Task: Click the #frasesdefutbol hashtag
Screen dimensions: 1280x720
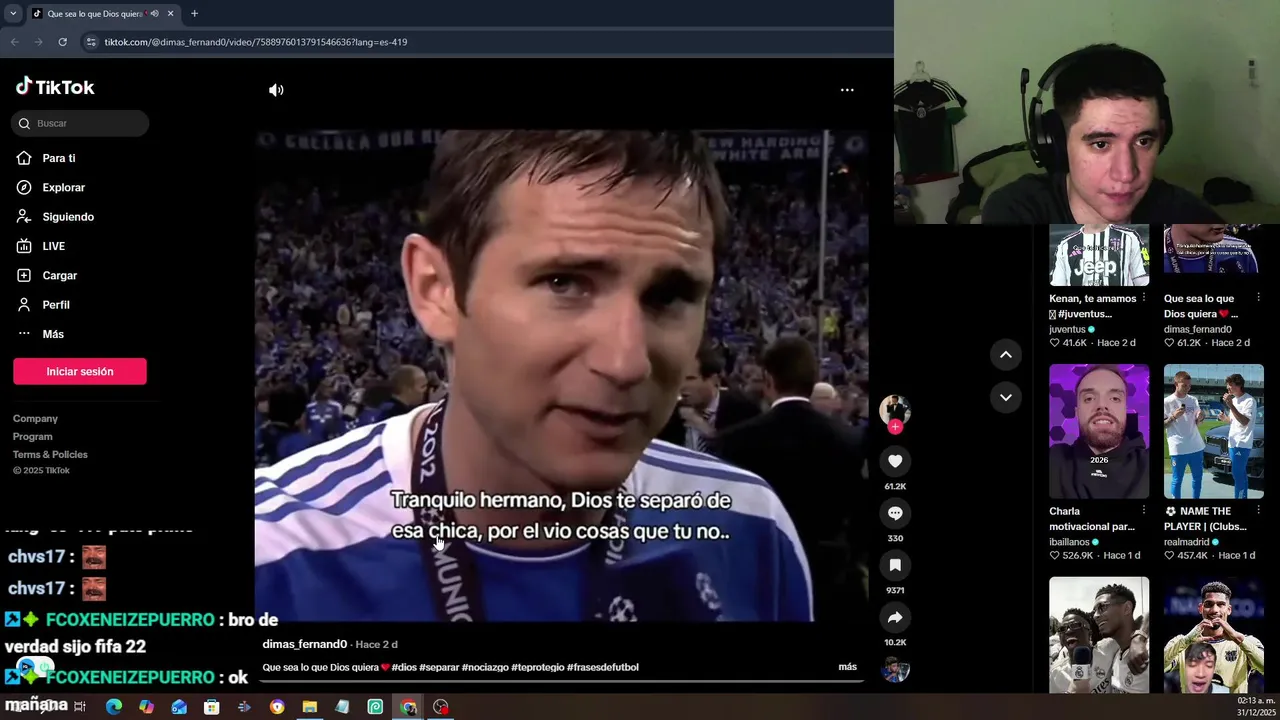Action: coord(602,667)
